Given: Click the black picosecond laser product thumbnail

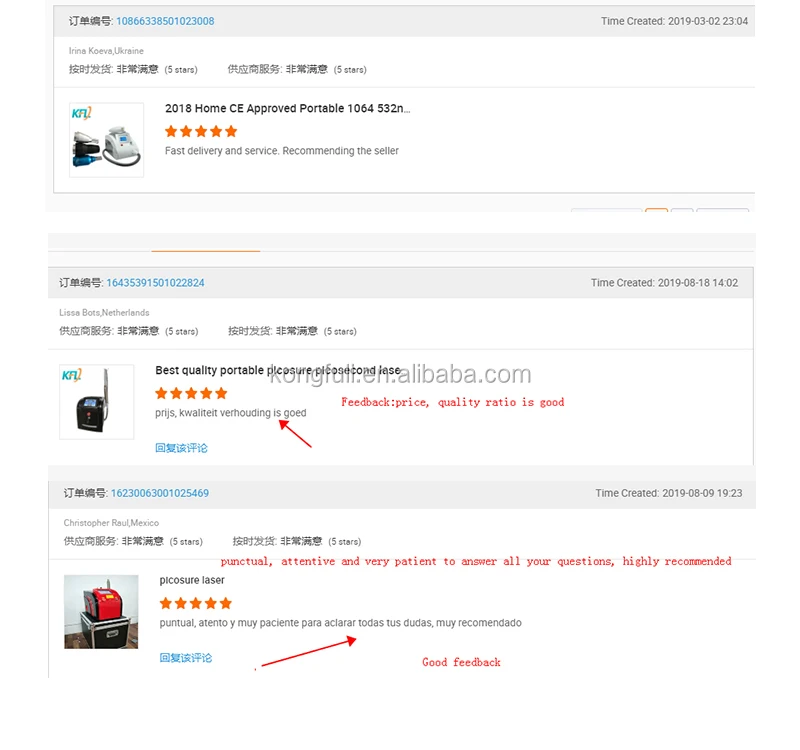Looking at the screenshot, I should pos(96,402).
